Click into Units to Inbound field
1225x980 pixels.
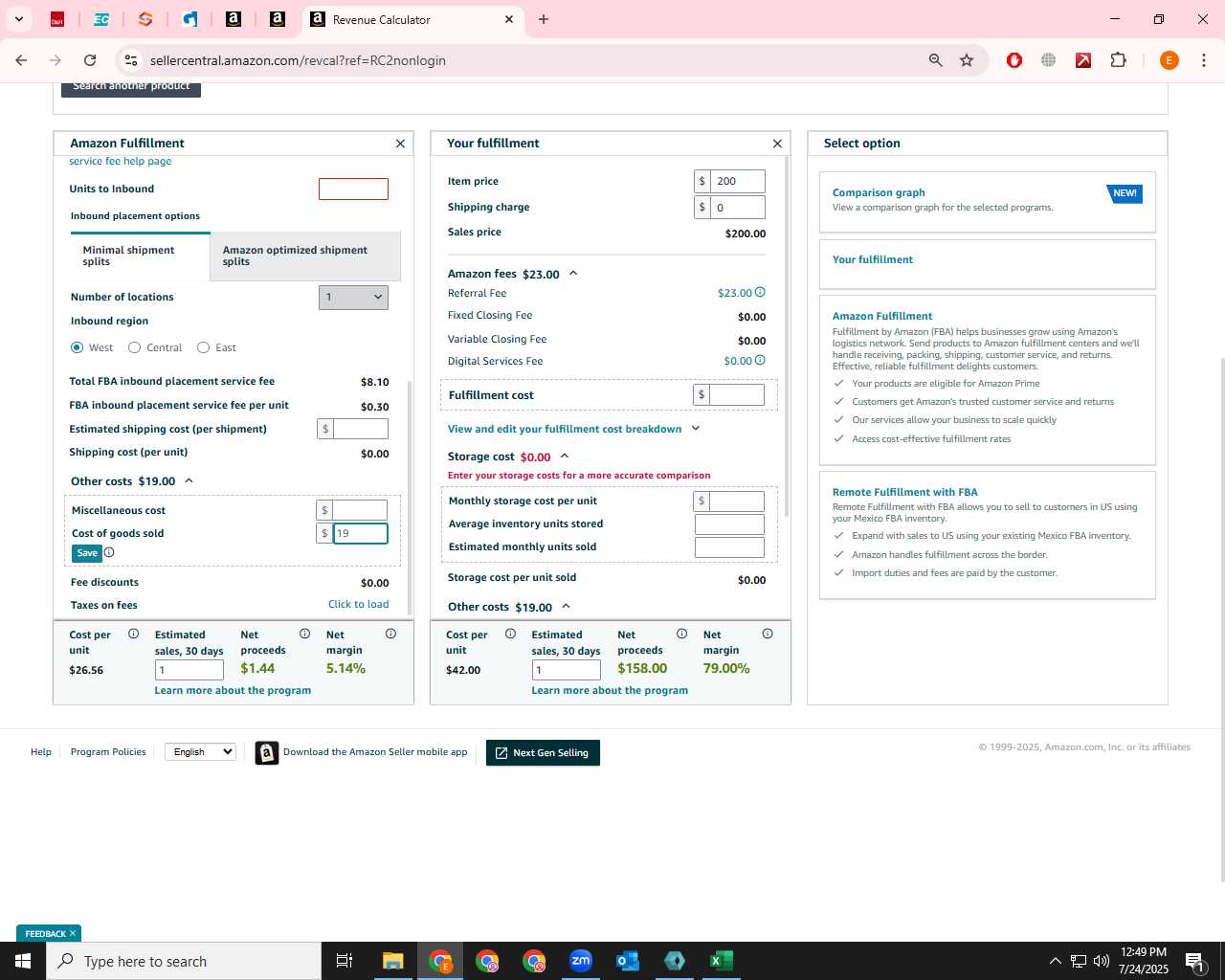point(353,189)
